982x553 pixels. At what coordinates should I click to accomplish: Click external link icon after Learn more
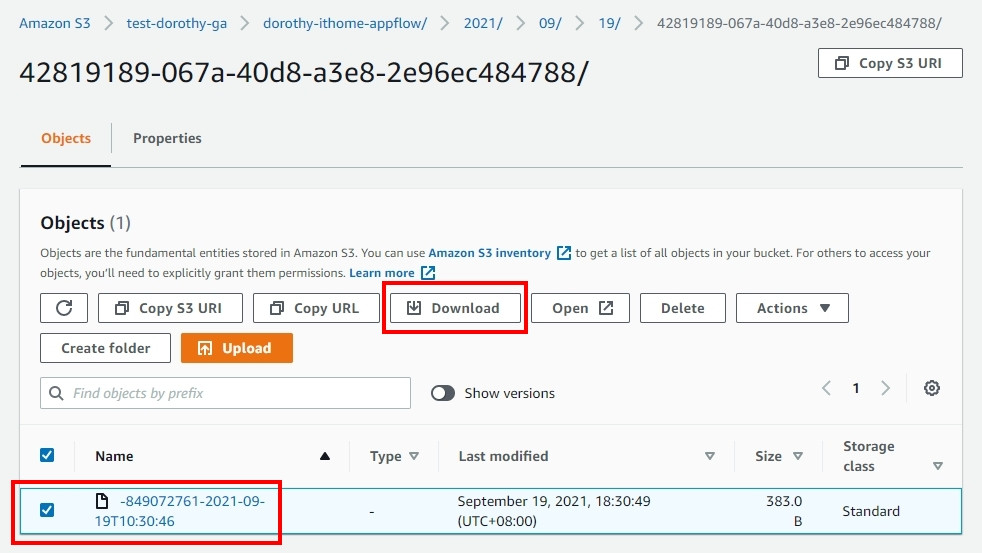428,273
